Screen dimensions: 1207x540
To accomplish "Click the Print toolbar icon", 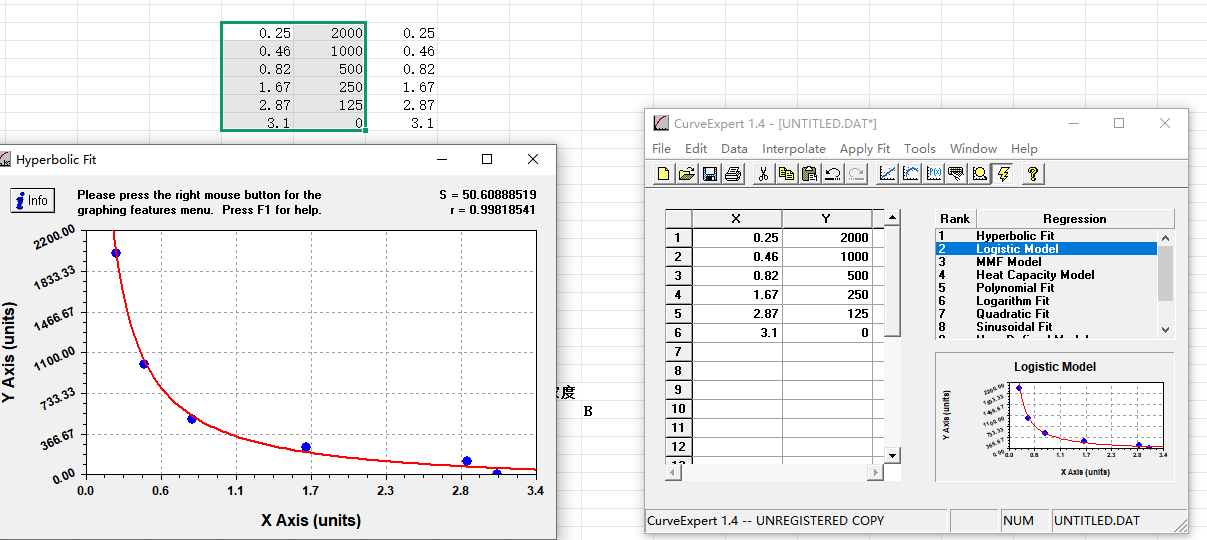I will pyautogui.click(x=733, y=174).
